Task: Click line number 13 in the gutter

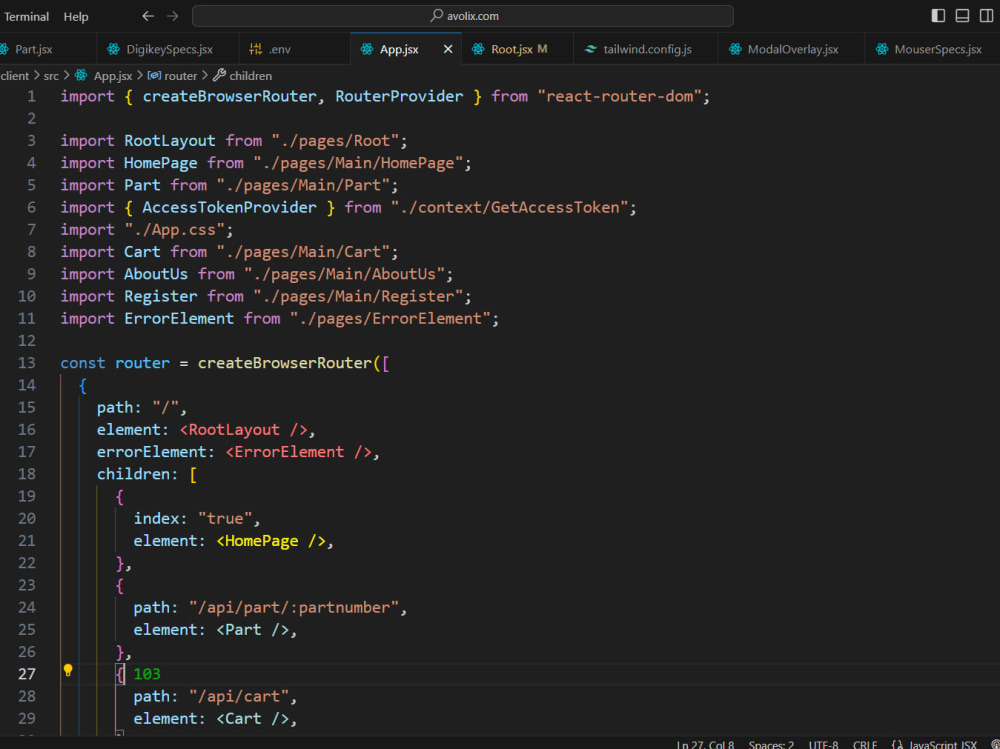Action: point(27,362)
